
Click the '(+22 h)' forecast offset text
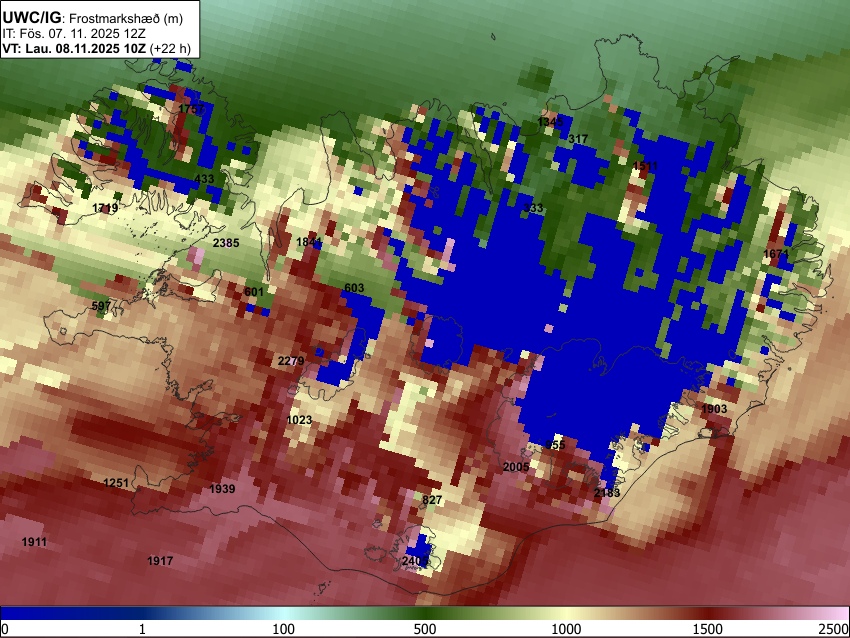coord(170,48)
